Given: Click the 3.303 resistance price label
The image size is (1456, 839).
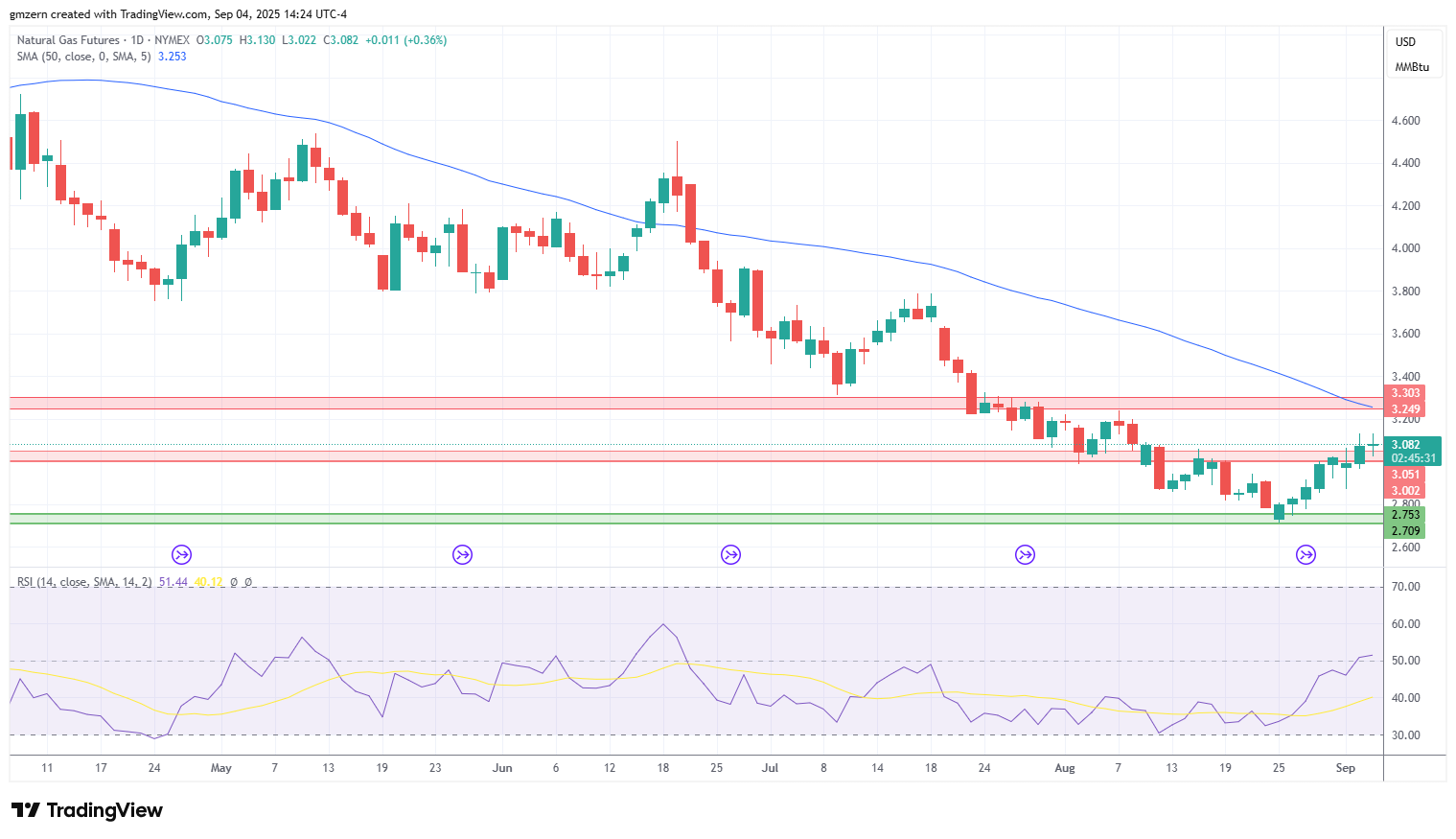Looking at the screenshot, I should pos(1405,393).
